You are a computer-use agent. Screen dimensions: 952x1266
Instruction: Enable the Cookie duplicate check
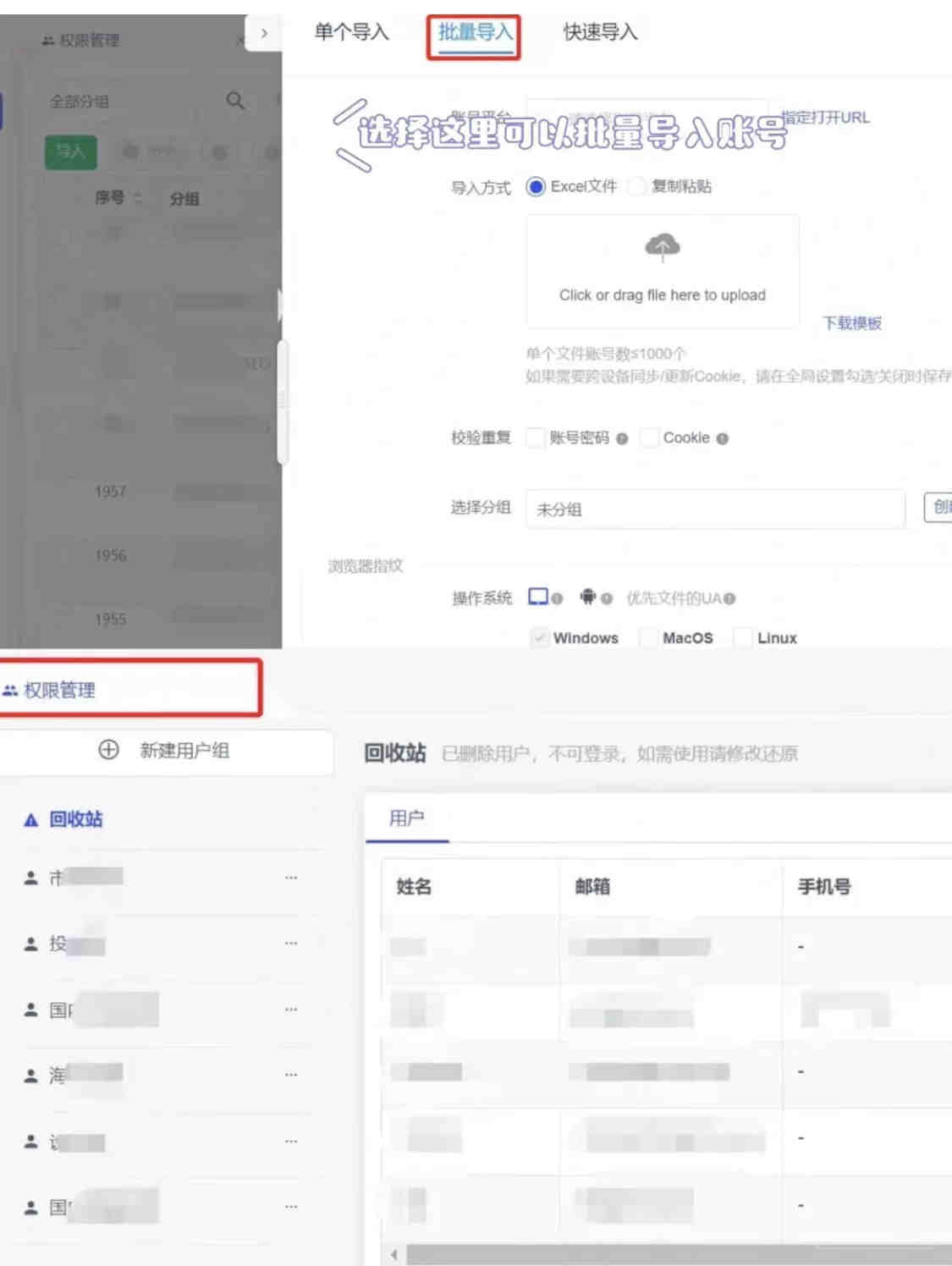649,438
